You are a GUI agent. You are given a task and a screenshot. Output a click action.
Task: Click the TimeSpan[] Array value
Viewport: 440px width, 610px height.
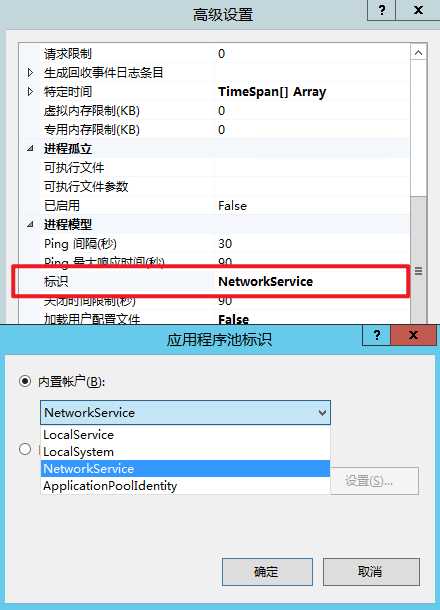coord(272,92)
